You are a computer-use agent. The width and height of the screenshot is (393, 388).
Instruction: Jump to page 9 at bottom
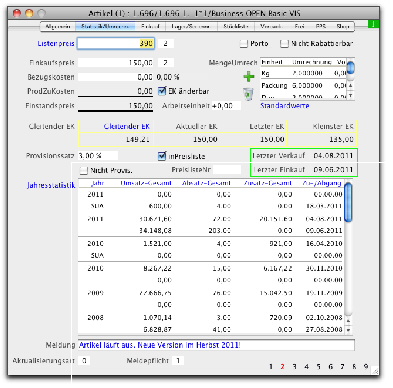point(366,367)
